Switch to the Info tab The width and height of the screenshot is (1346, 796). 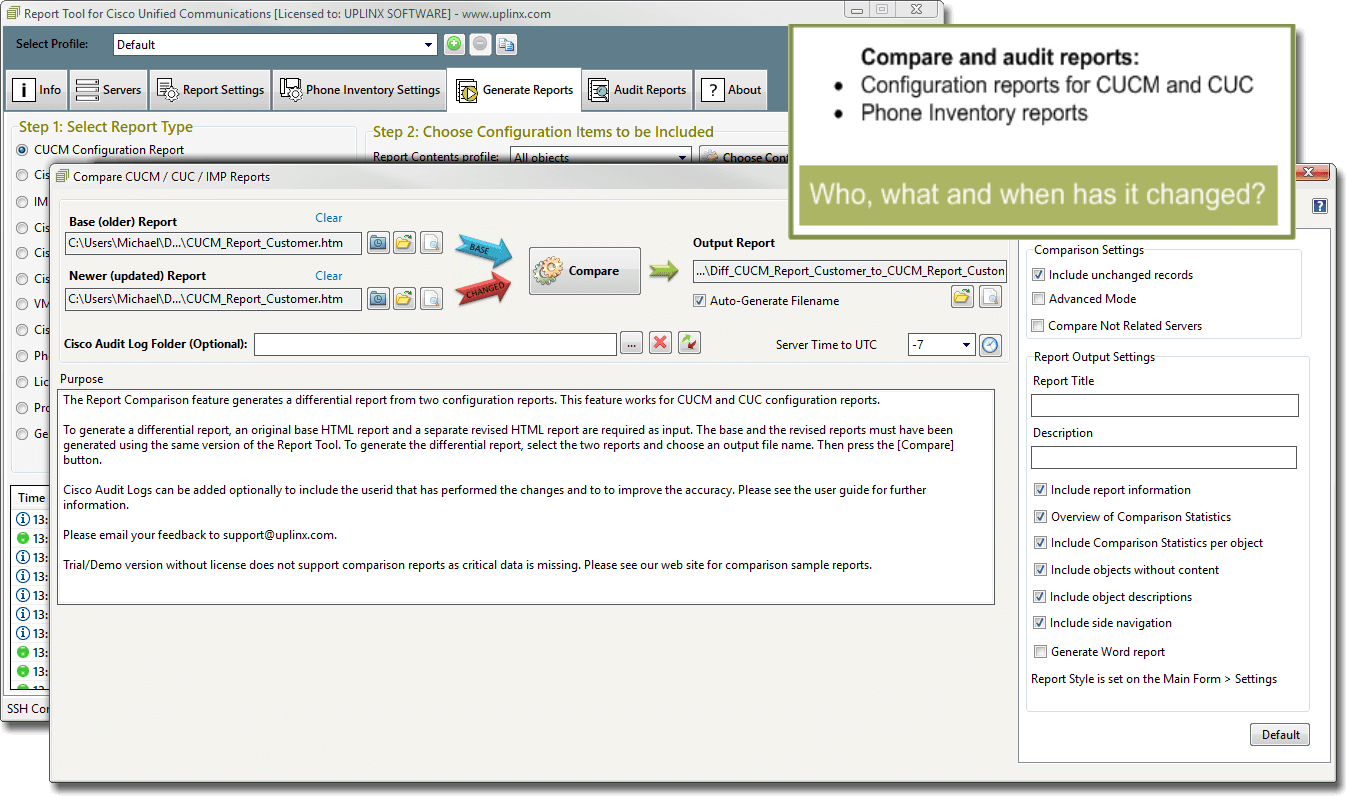[x=37, y=89]
